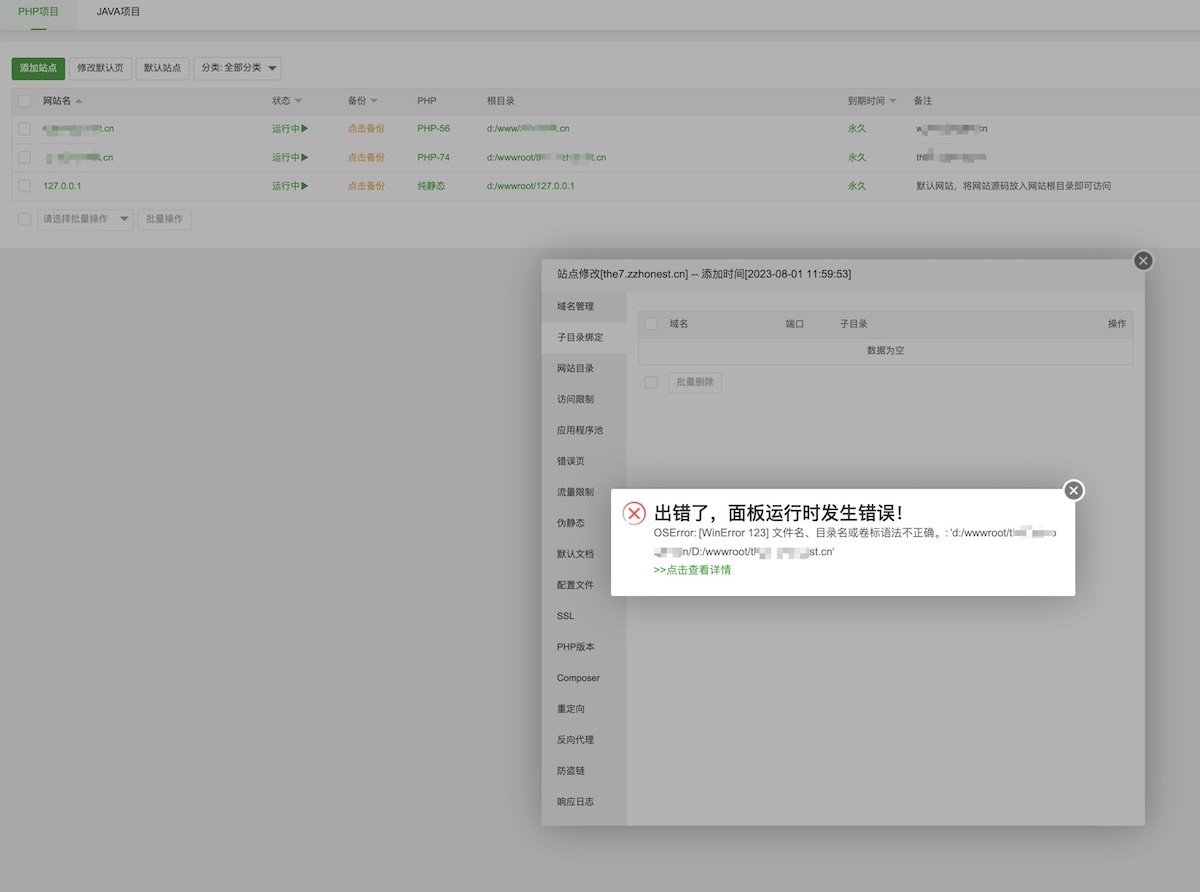Open 域名管理 in dialog sidebar
Image resolution: width=1200 pixels, height=892 pixels.
(584, 306)
